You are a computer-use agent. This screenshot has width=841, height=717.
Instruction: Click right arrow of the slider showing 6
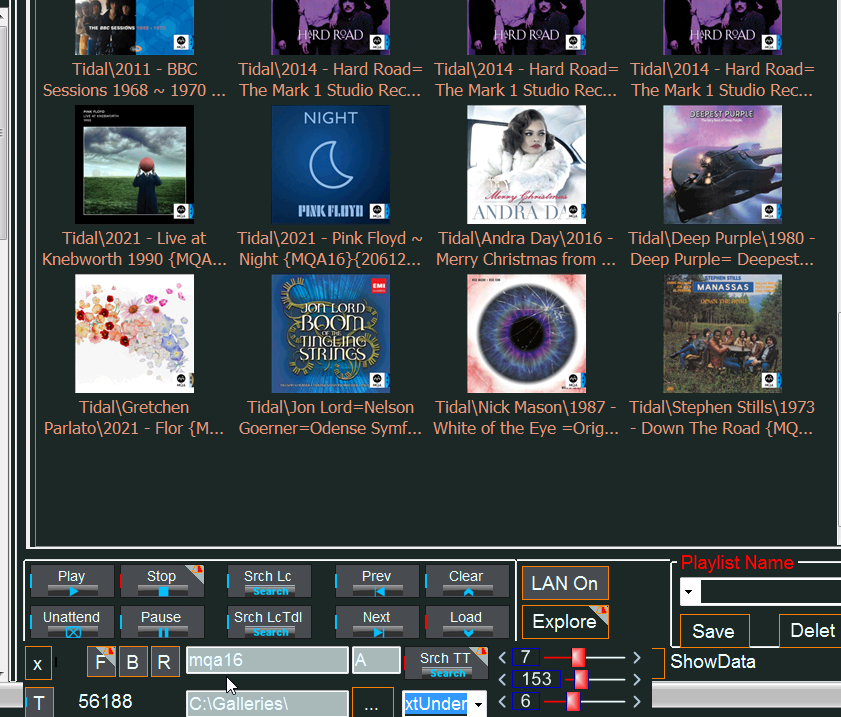point(637,701)
